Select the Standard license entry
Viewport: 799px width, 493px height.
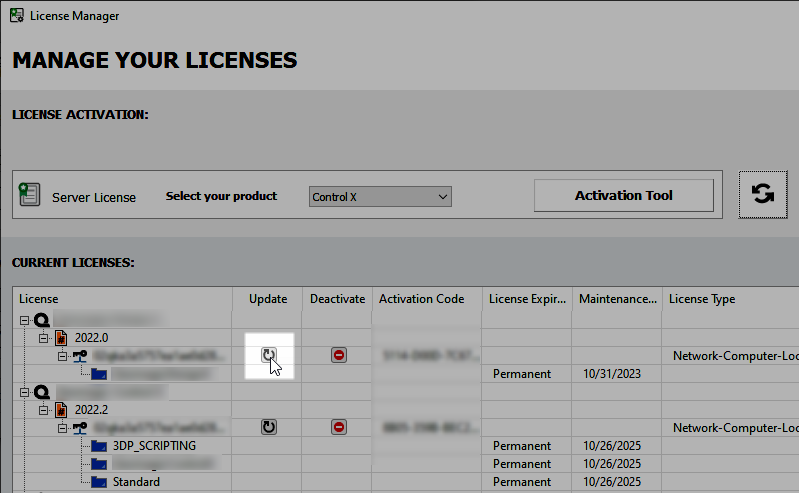136,482
